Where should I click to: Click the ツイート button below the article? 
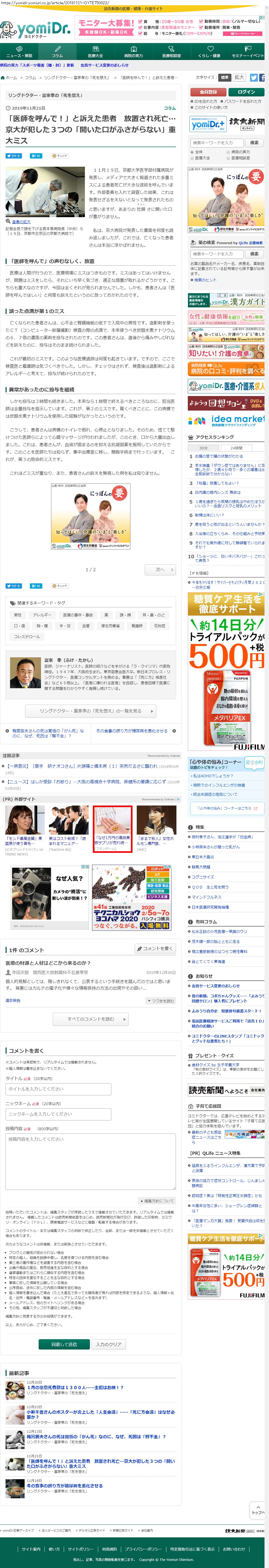tap(13, 586)
